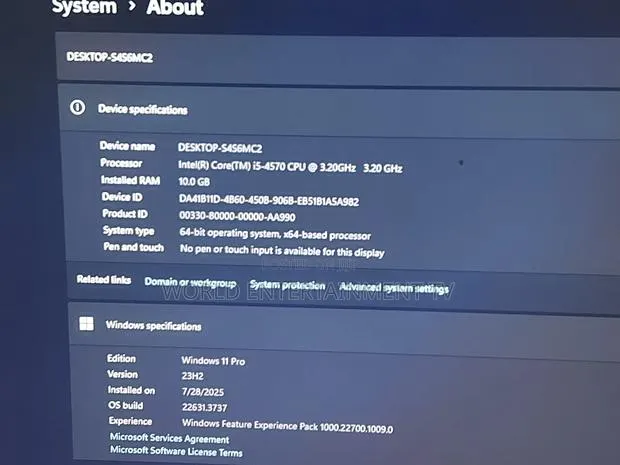The width and height of the screenshot is (620, 465).
Task: Click the OS build value 22631.3737
Action: [204, 407]
